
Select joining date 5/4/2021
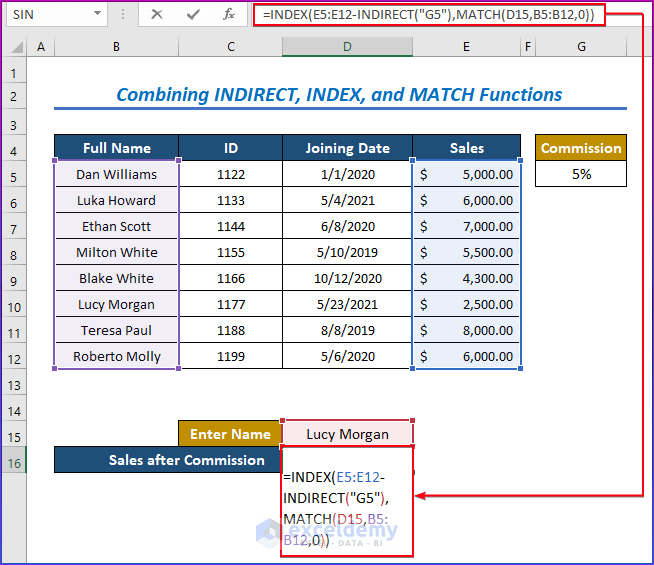coord(347,200)
